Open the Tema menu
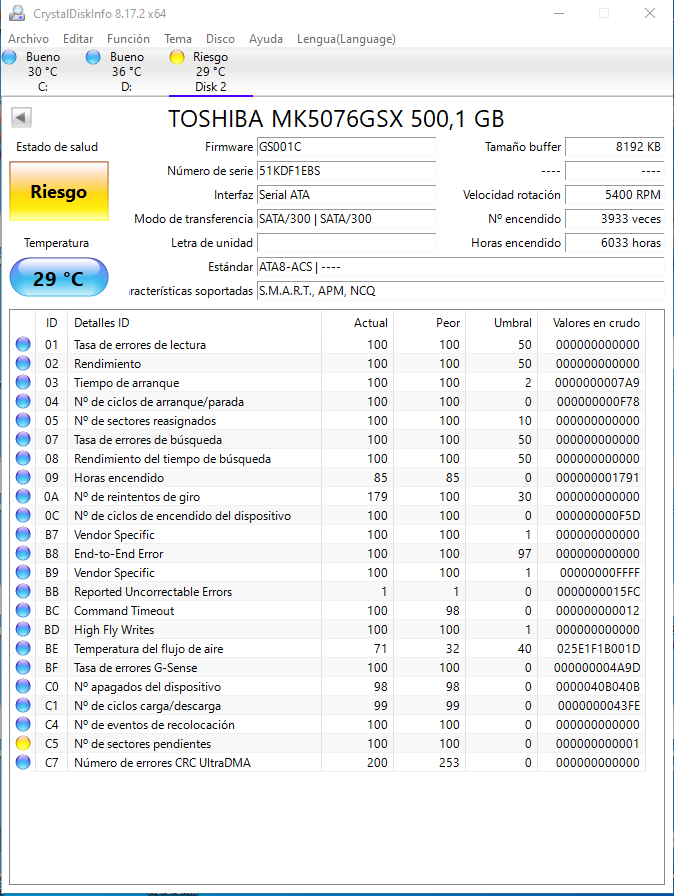The height and width of the screenshot is (896, 674). (178, 39)
